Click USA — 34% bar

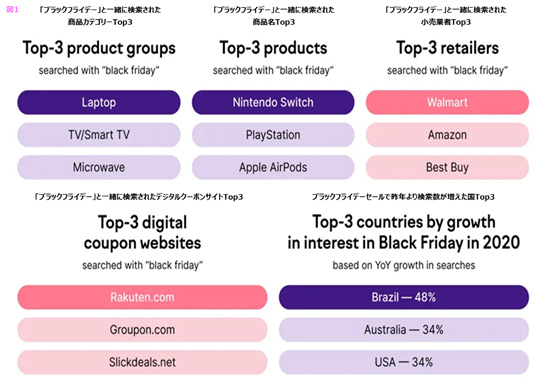(x=404, y=362)
